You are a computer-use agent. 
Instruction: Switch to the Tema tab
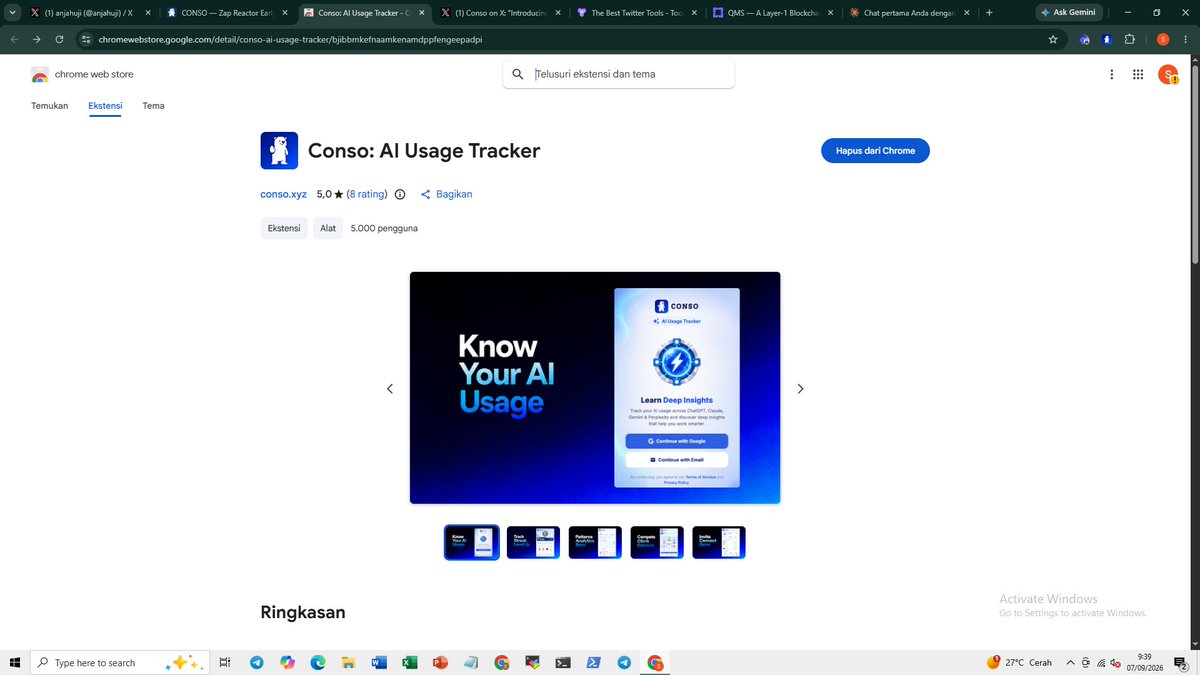pos(153,106)
